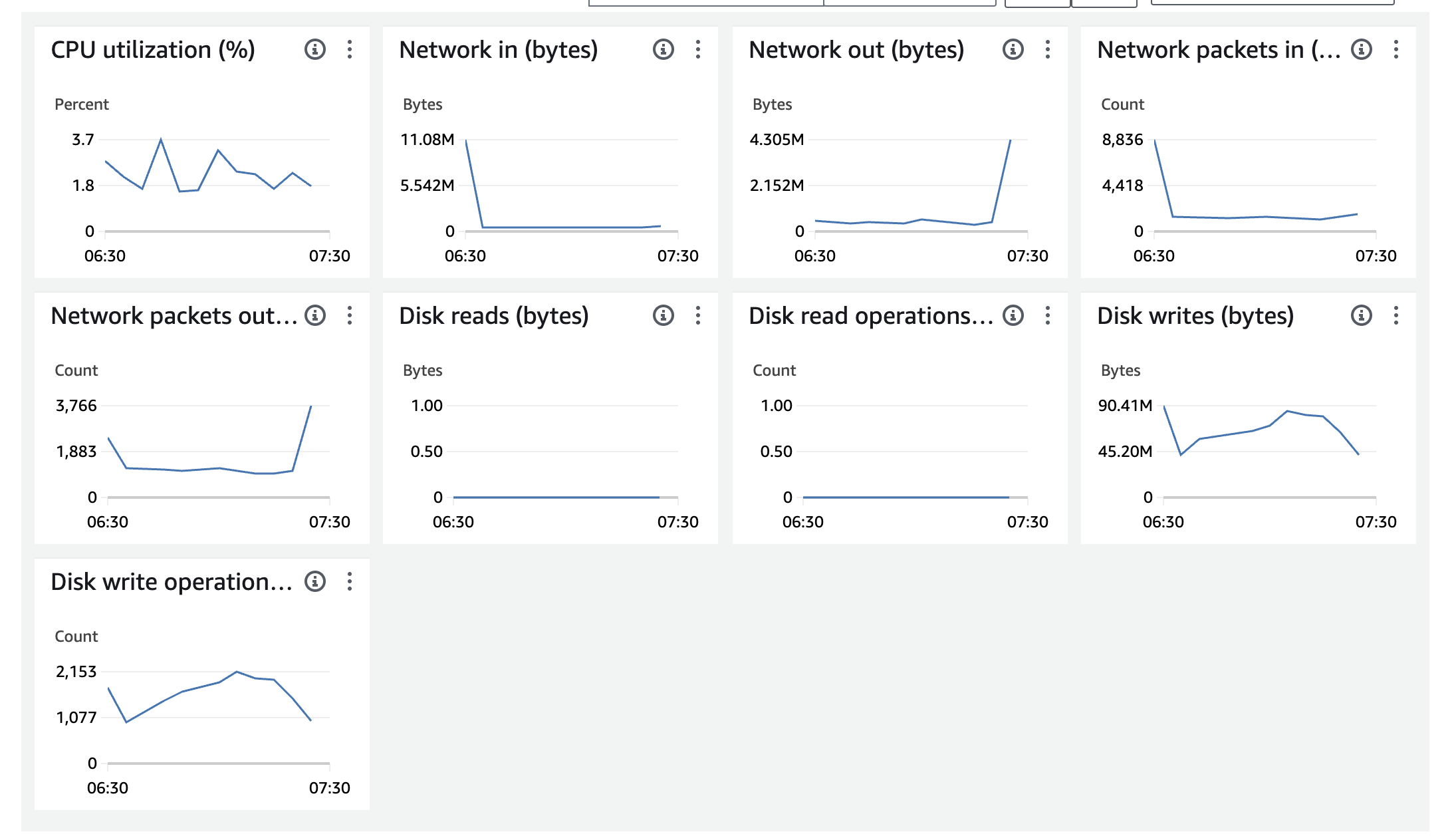
Task: Open Disk reads widget three-dot menu
Action: coord(698,315)
